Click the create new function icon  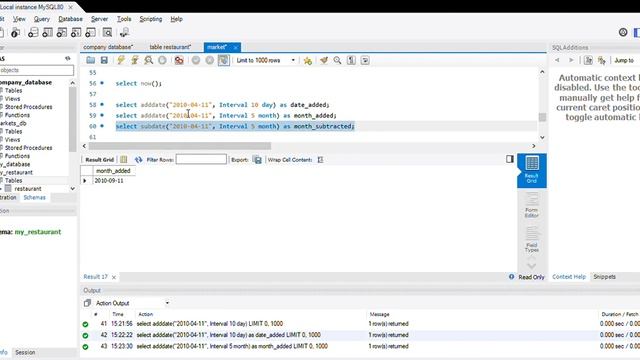[x=90, y=33]
